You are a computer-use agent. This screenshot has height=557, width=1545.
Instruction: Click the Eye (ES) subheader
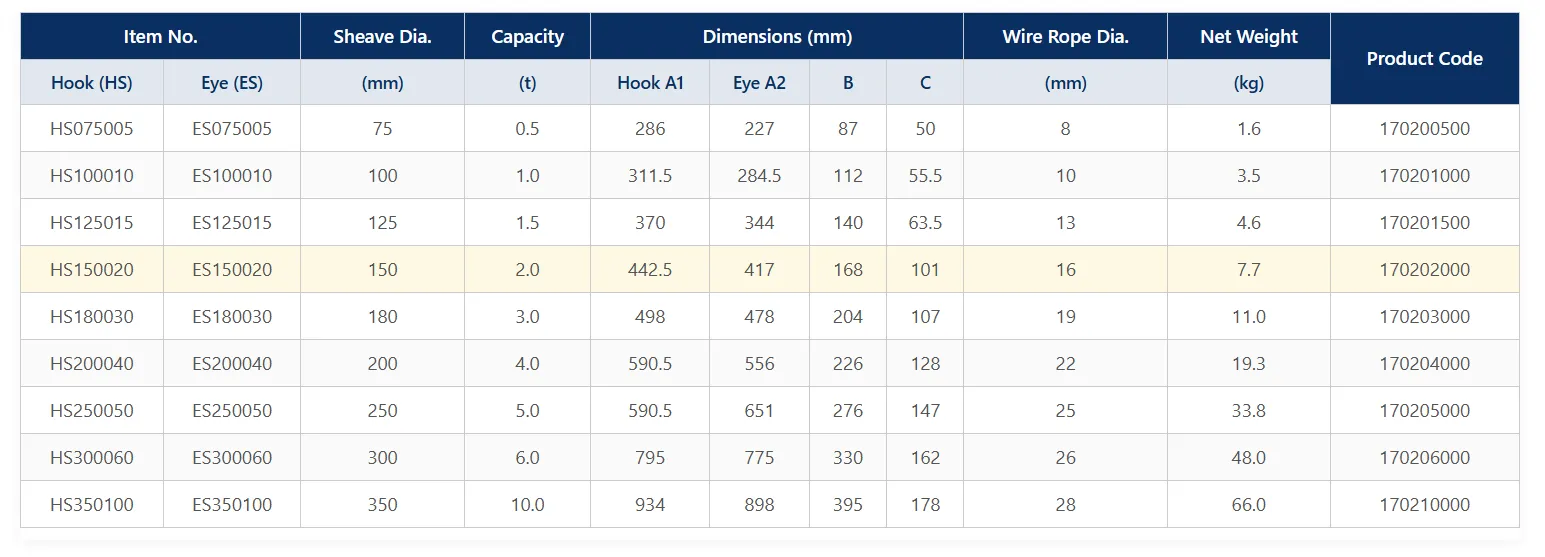(x=232, y=83)
